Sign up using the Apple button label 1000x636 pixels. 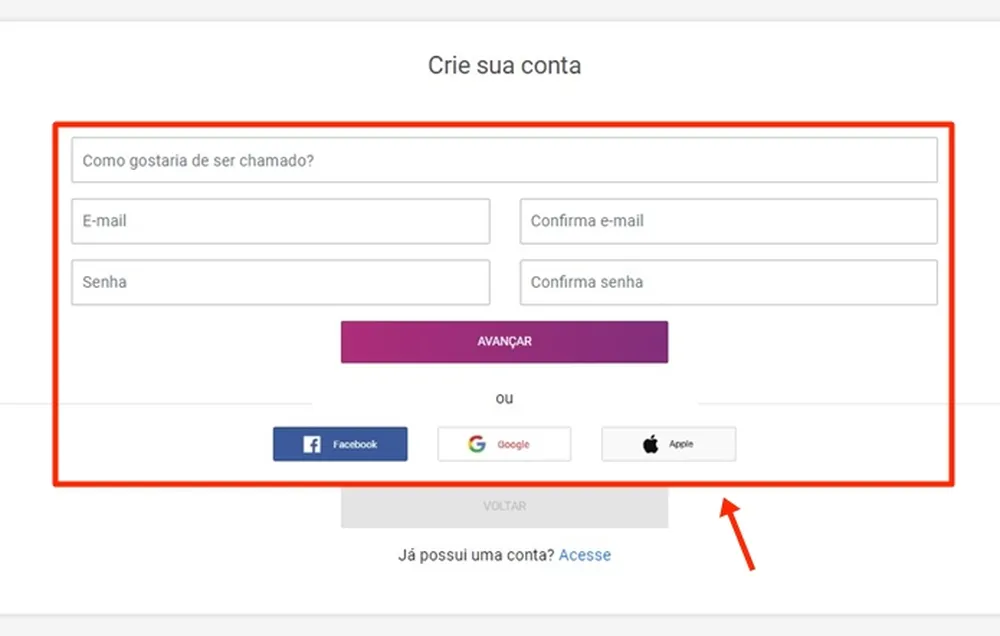tap(681, 444)
